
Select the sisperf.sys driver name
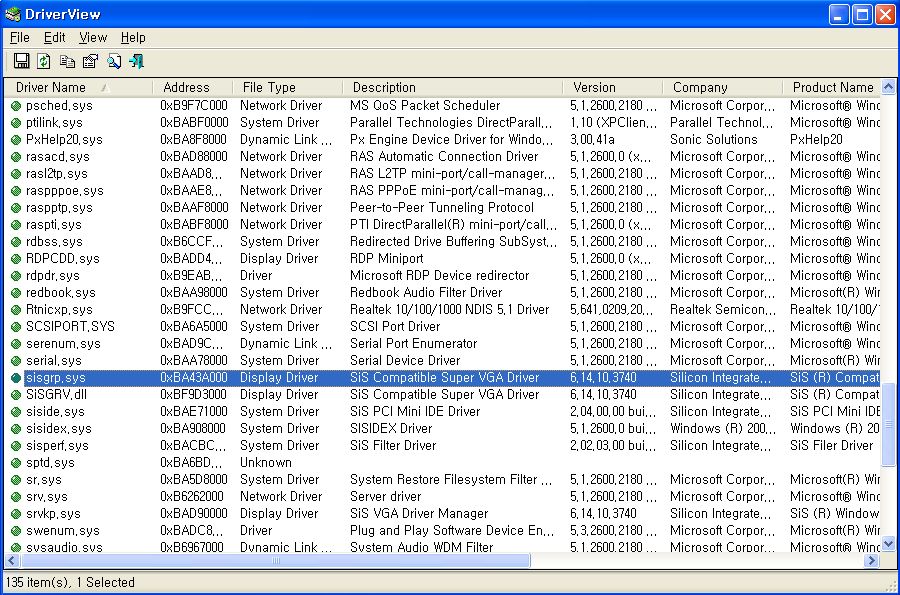point(57,446)
